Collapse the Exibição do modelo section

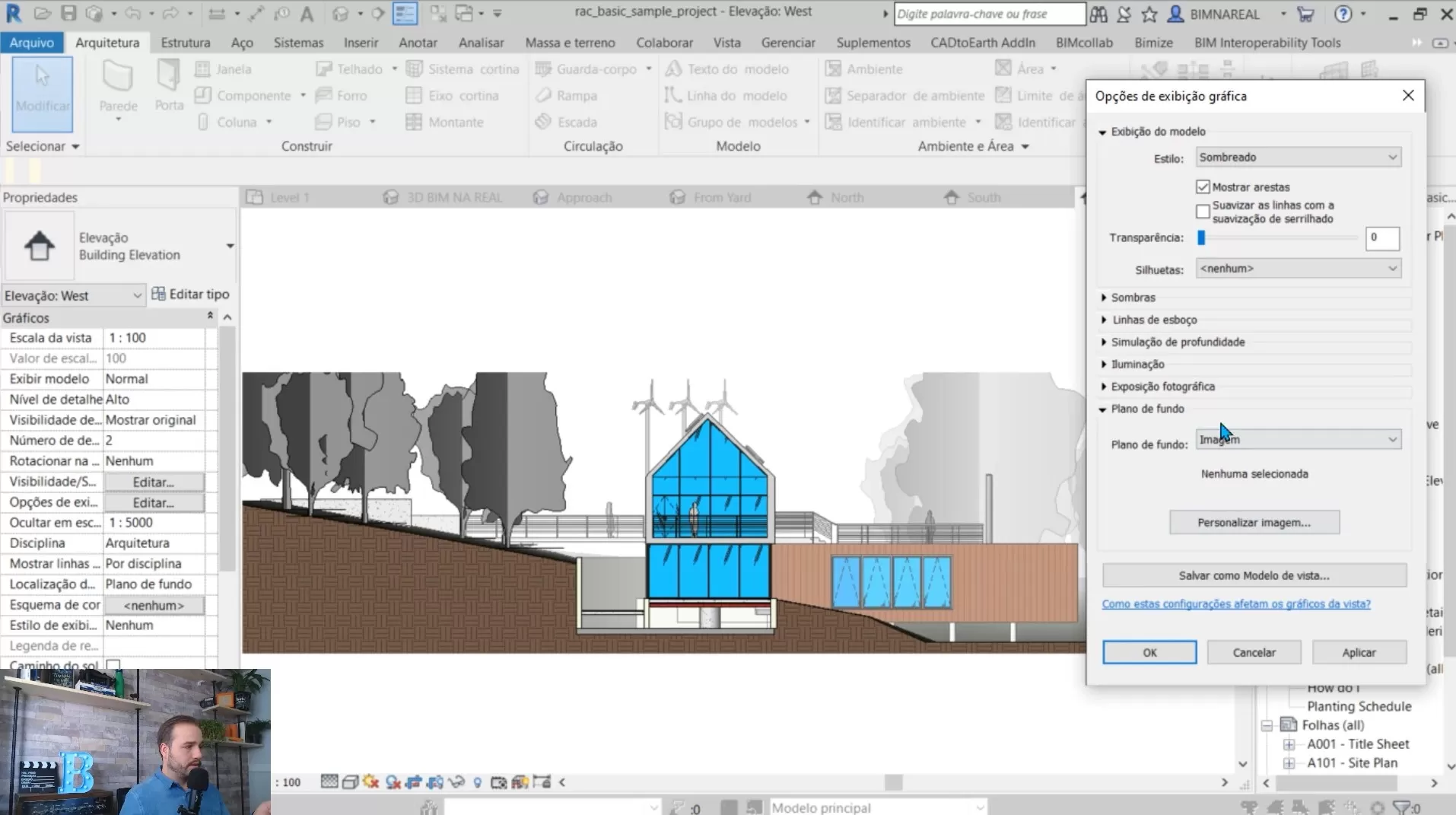pos(1102,132)
